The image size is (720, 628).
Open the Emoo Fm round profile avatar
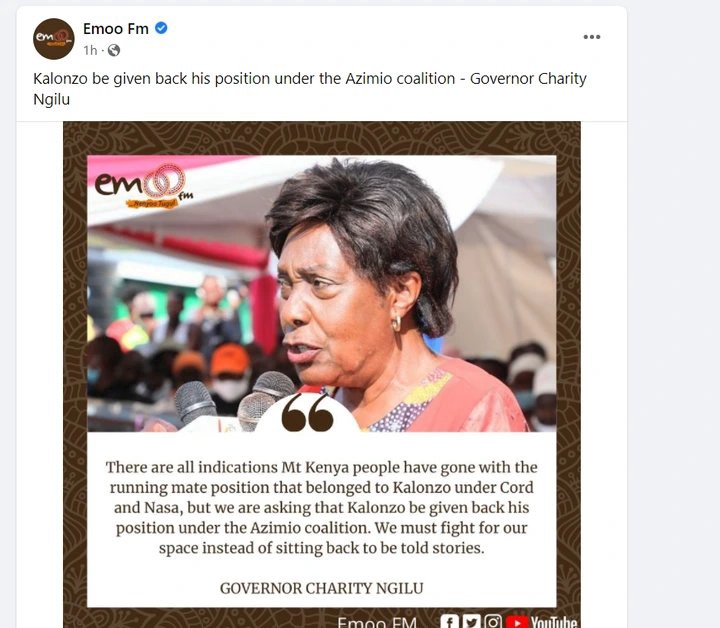click(x=54, y=39)
